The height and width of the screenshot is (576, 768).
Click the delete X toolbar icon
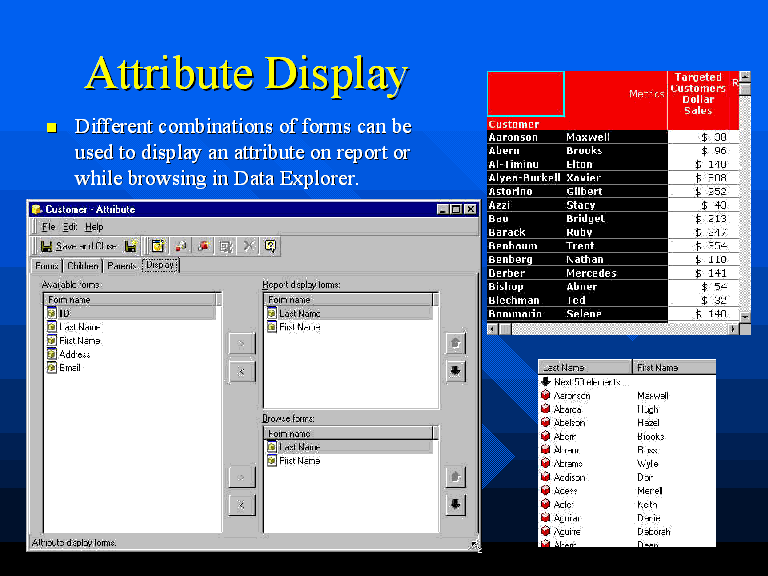[248, 246]
